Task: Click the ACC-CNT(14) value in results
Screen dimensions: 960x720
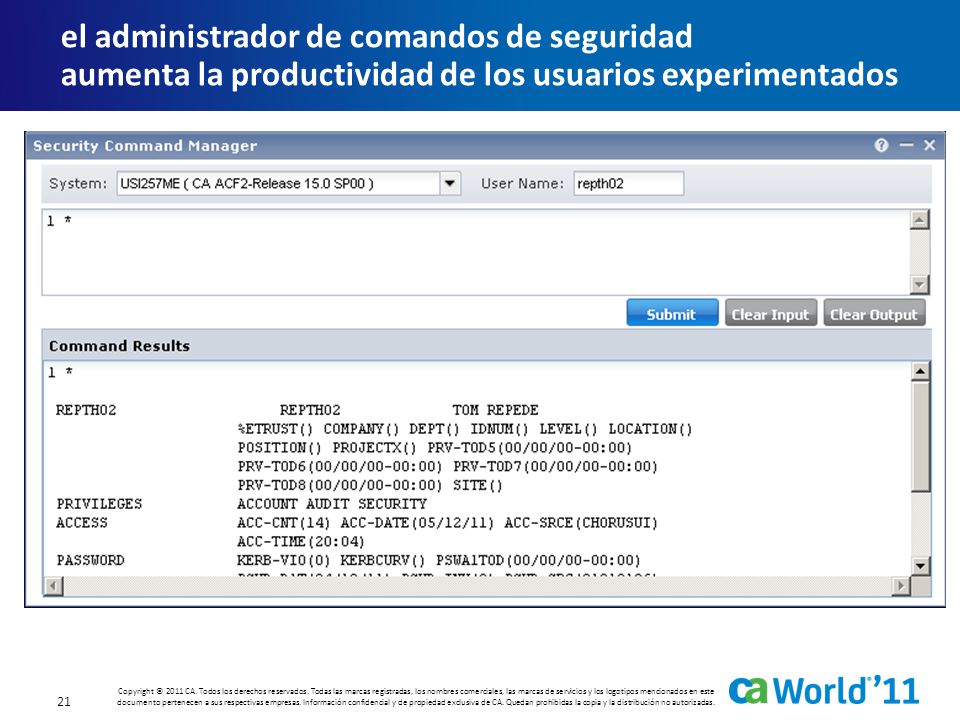Action: pos(283,523)
